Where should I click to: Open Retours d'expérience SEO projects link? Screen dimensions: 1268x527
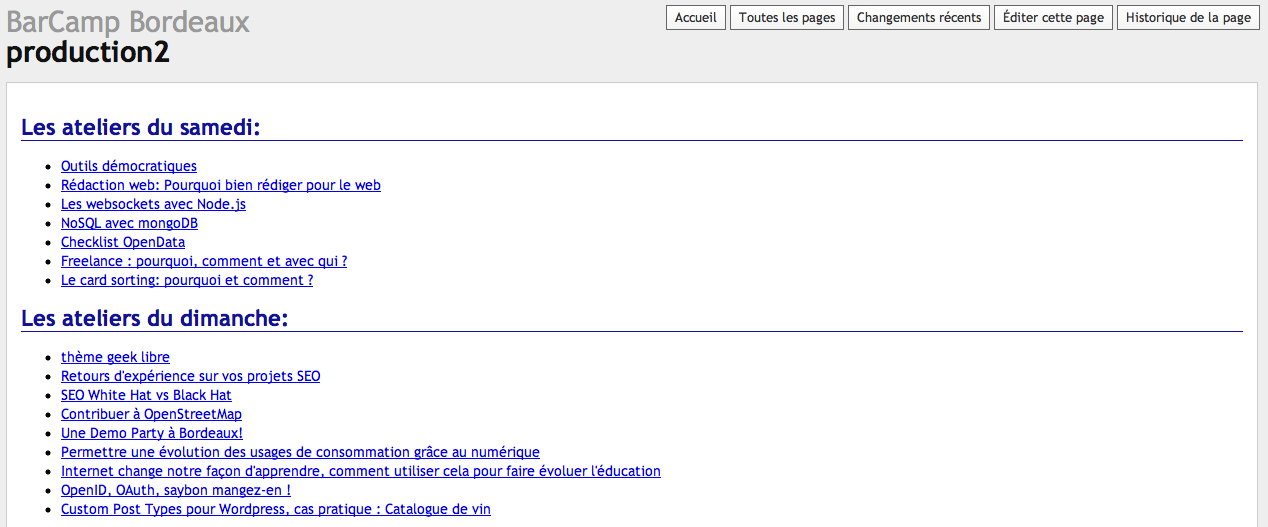[190, 376]
